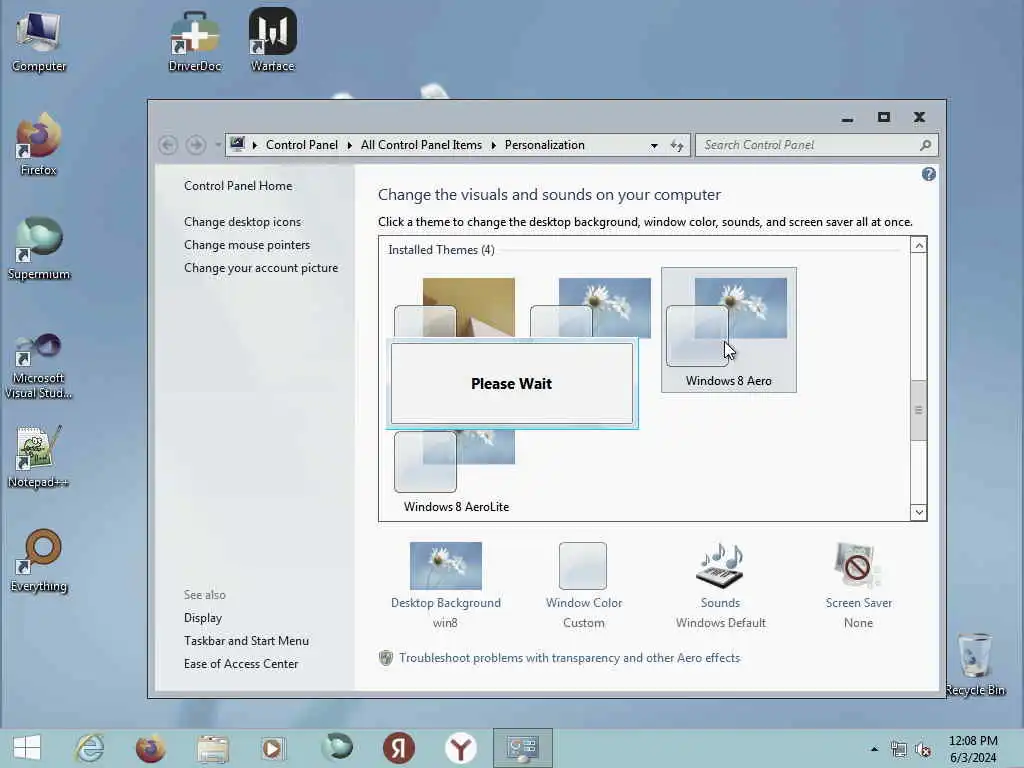Click the active Control Panel taskbar button

(522, 748)
